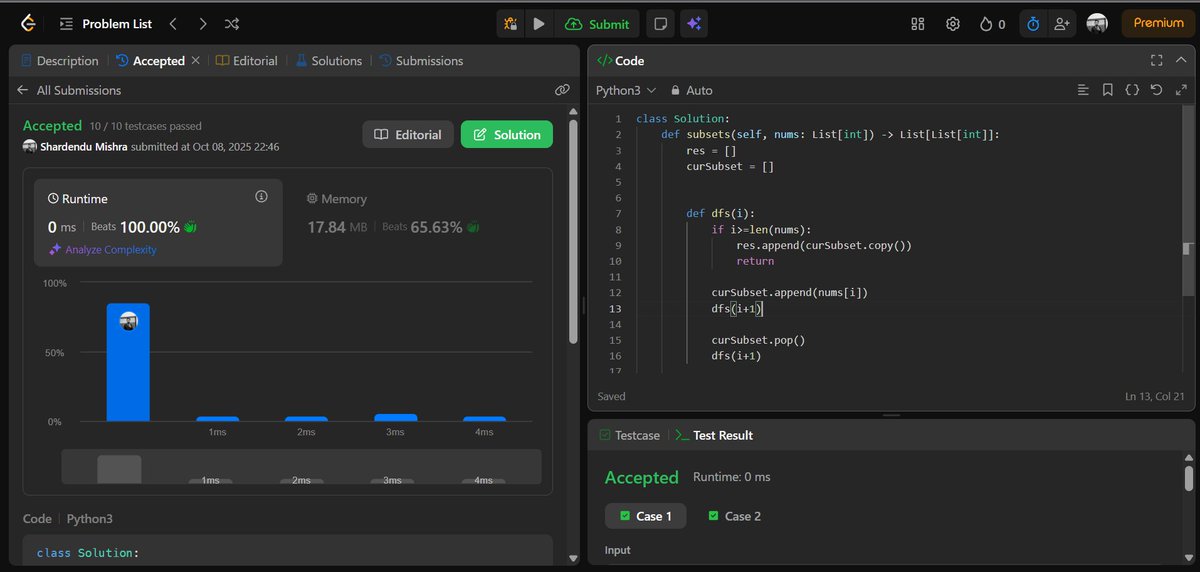Open the layout manager icon

[x=919, y=24]
